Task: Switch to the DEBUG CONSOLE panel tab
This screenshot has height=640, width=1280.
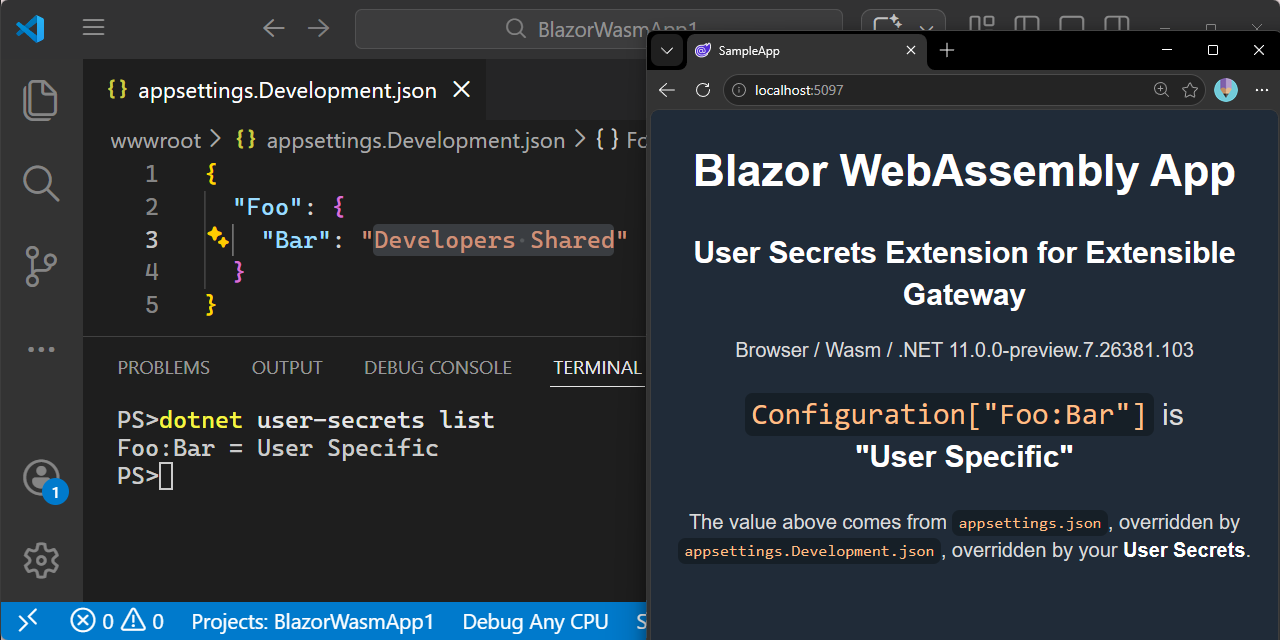Action: tap(438, 368)
